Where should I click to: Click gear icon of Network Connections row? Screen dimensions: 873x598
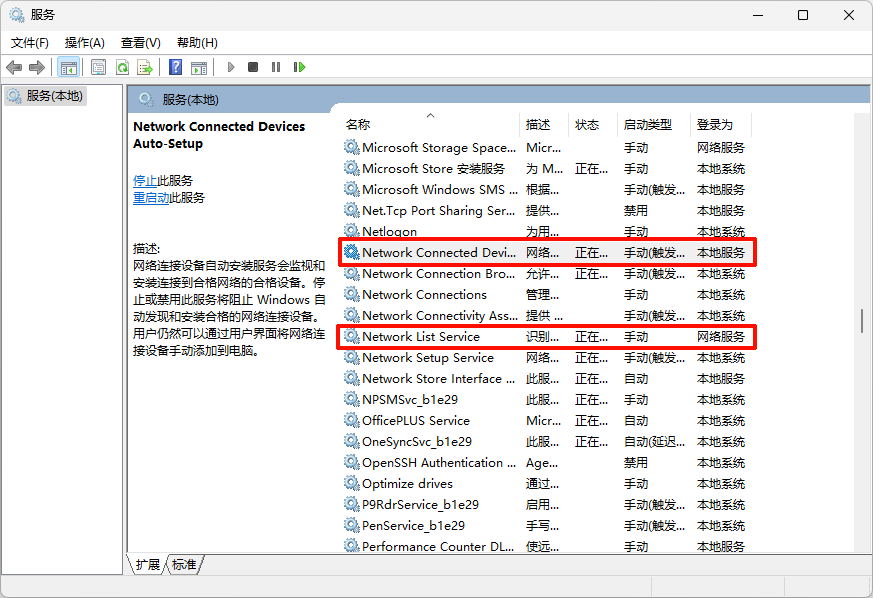pyautogui.click(x=351, y=294)
